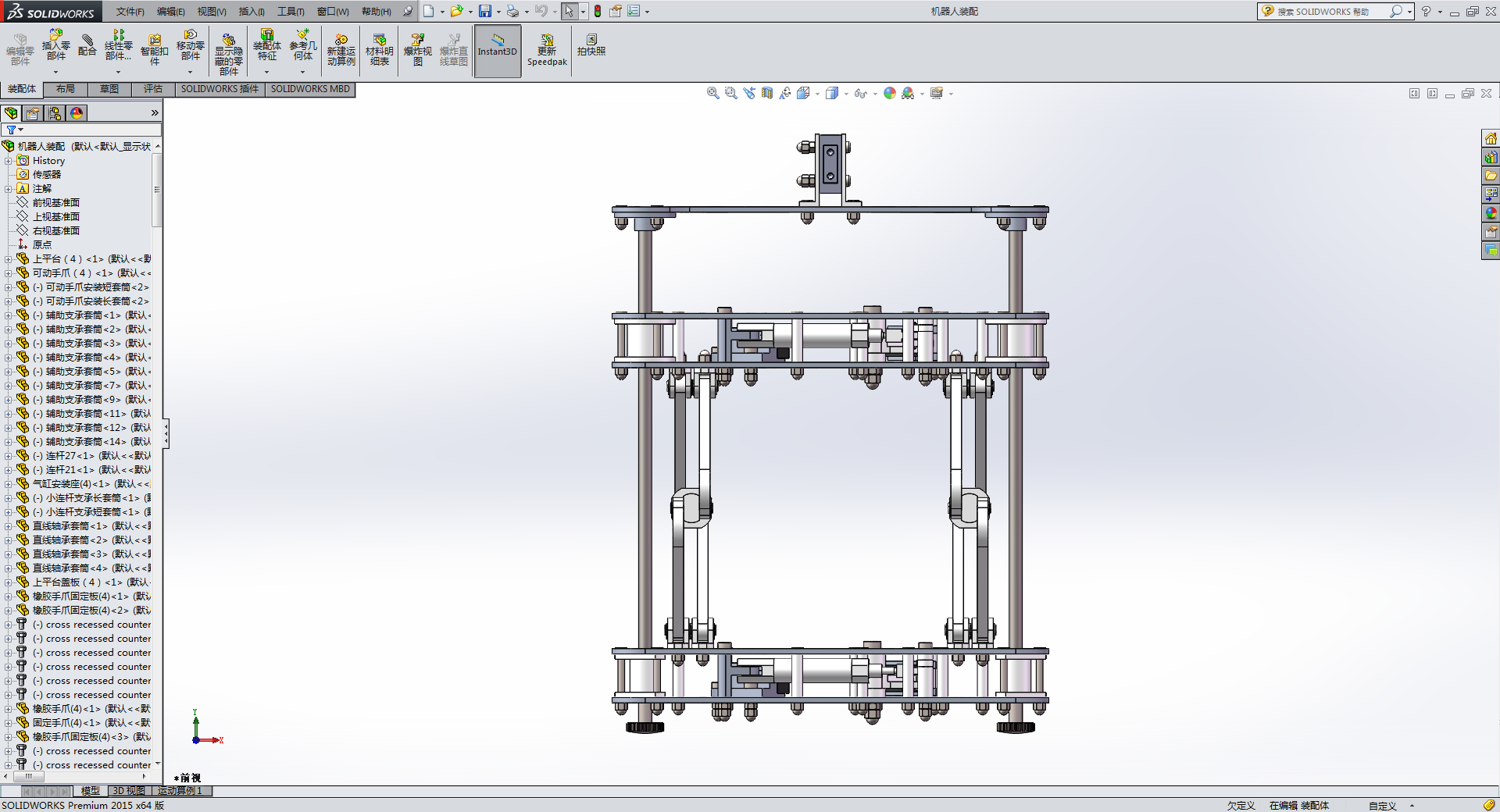This screenshot has width=1500, height=812.
Task: Expand the 注解 (Annotations) node
Action: 8,189
